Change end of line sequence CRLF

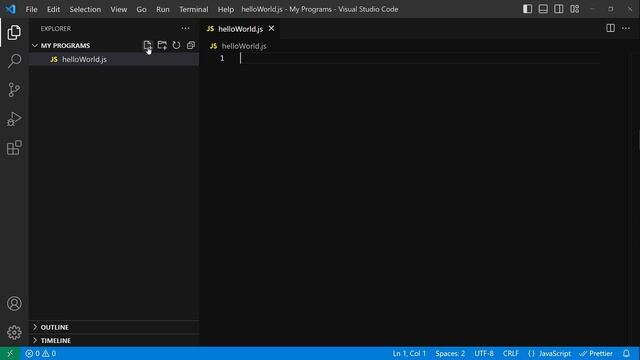tap(511, 353)
